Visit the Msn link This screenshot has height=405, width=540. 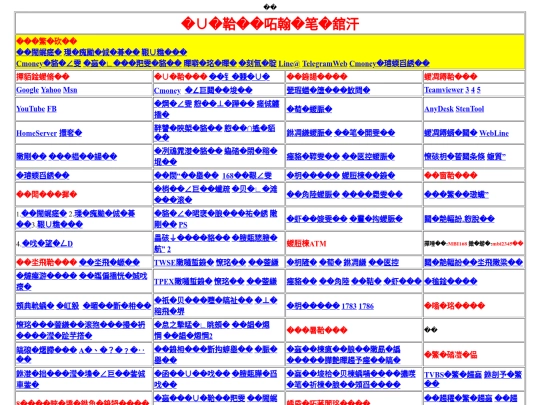click(x=70, y=90)
